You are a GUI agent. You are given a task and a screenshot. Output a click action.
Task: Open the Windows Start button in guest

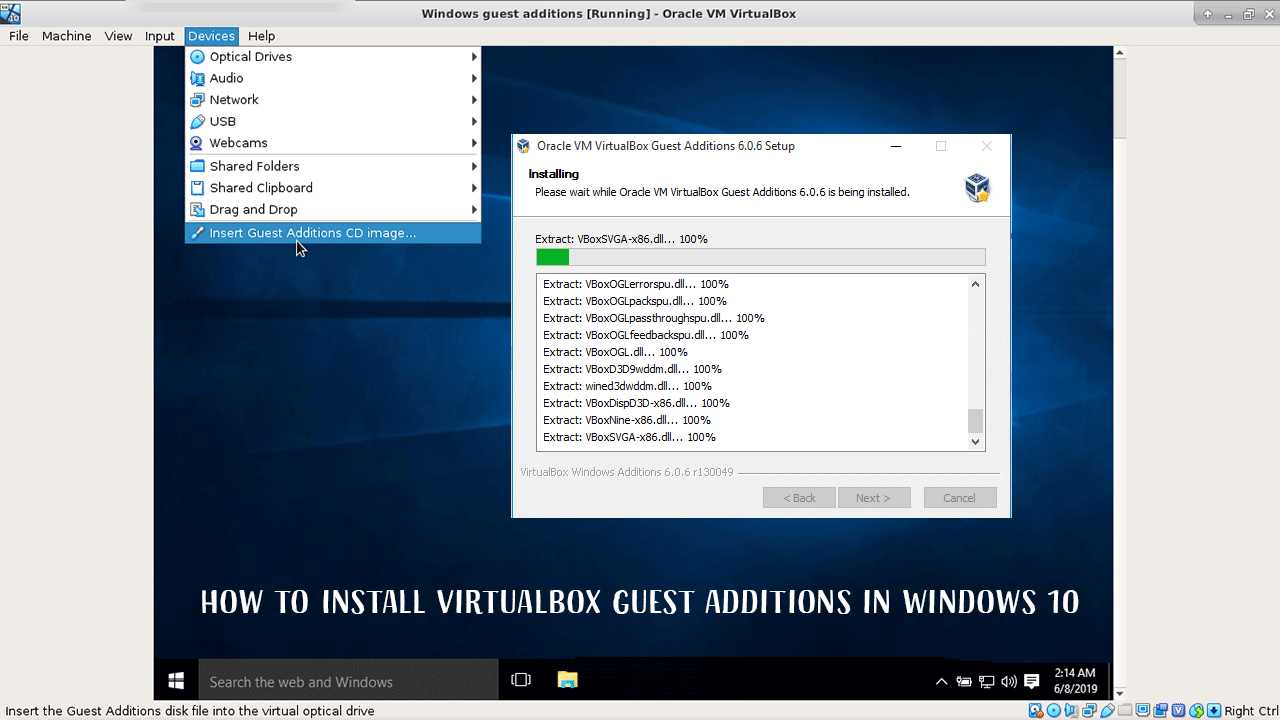click(176, 681)
